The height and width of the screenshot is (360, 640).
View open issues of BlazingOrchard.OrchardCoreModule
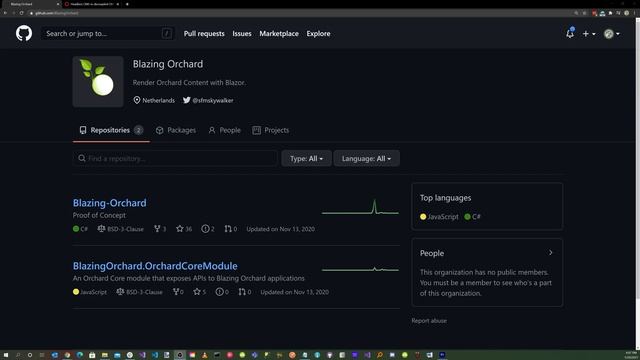click(x=222, y=292)
